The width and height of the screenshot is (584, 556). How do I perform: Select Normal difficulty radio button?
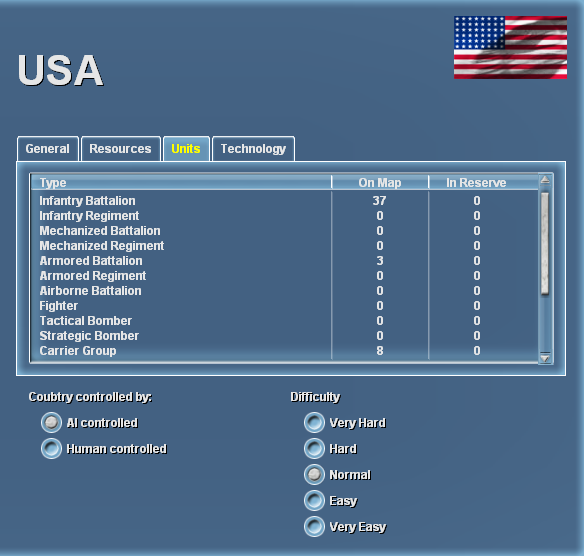point(314,475)
